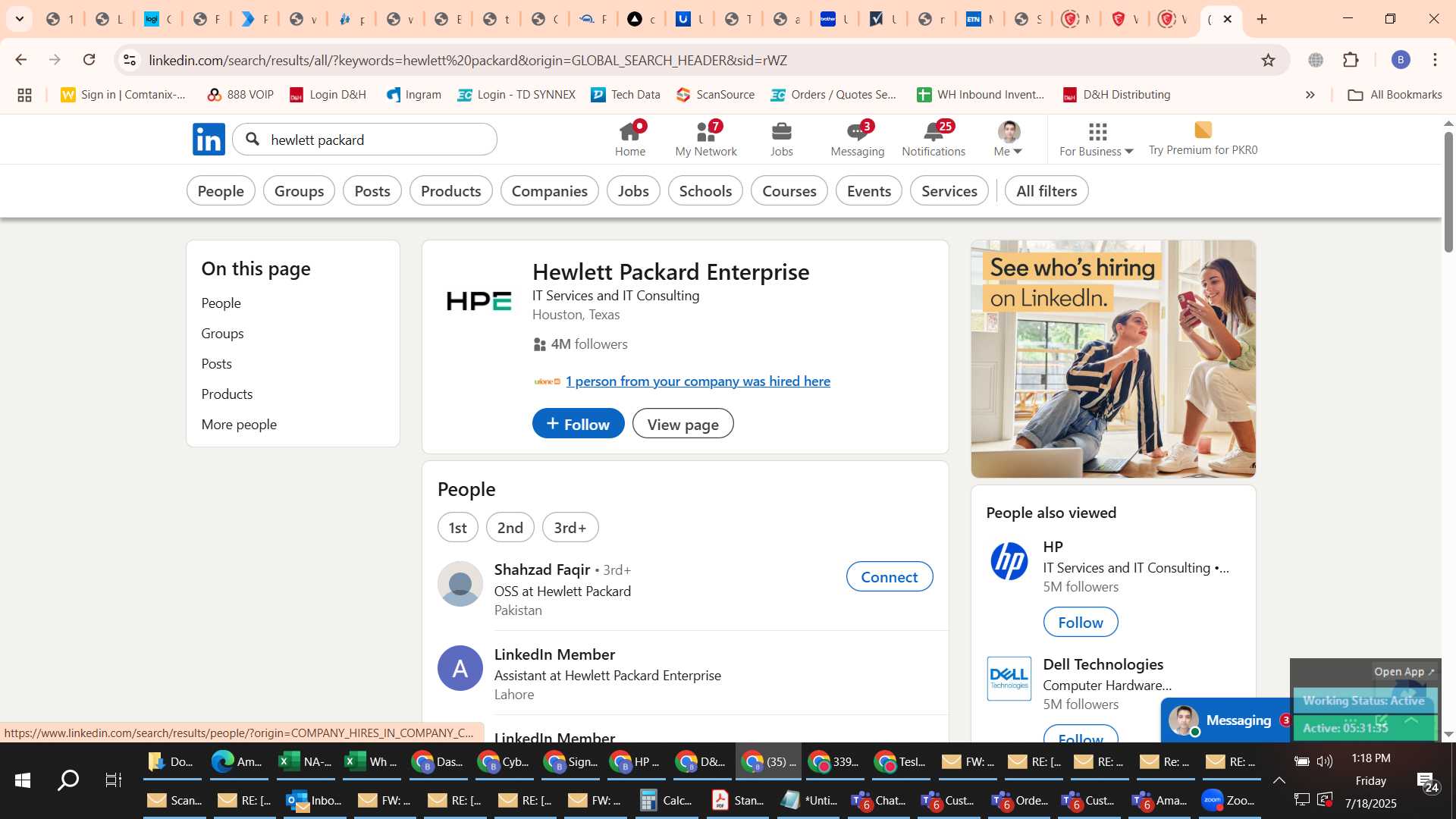Viewport: 1456px width, 819px height.
Task: Open the Dell Technologies logo
Action: pyautogui.click(x=1009, y=679)
